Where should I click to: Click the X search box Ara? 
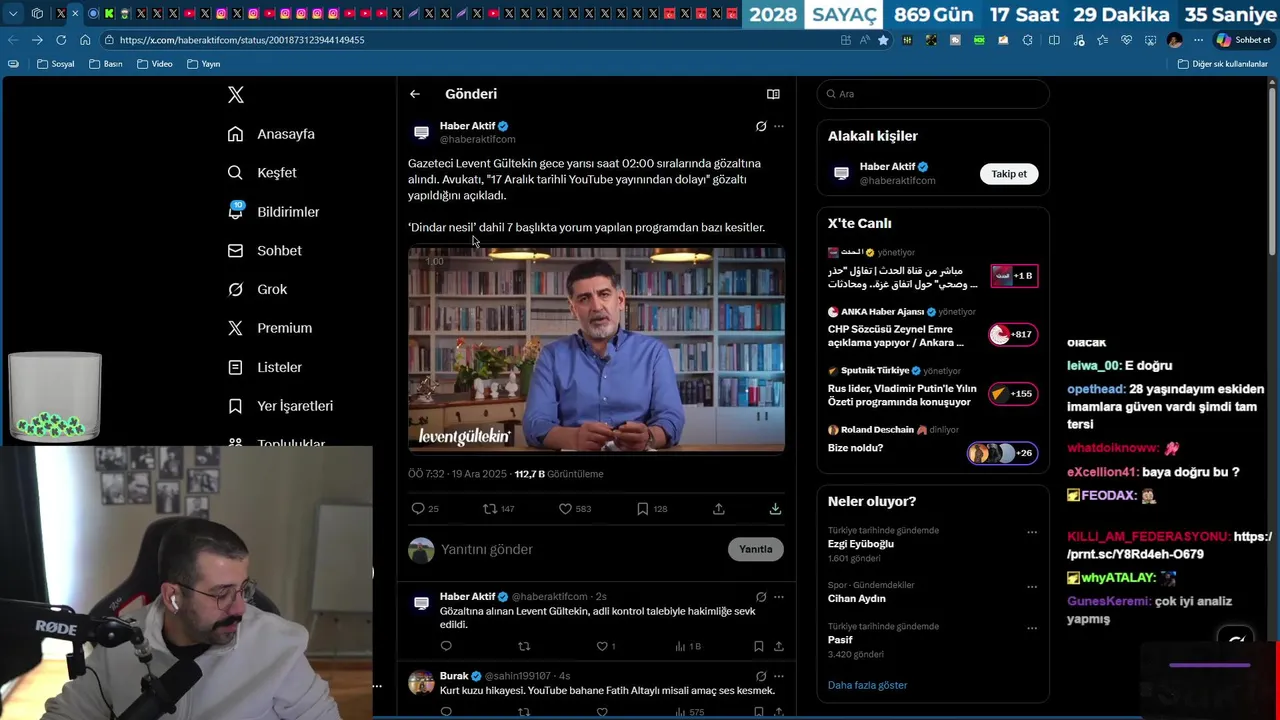pos(933,94)
